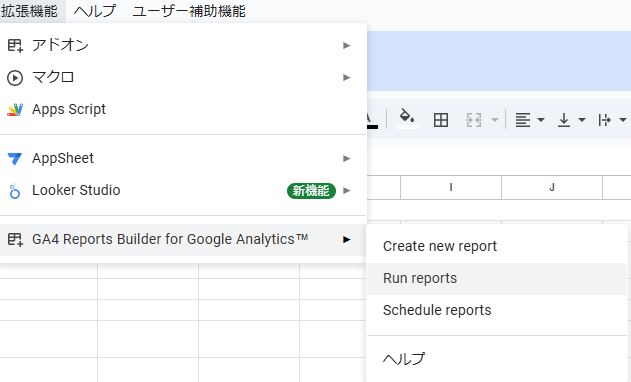Expand the Looker Studio submenu arrow

(x=346, y=190)
